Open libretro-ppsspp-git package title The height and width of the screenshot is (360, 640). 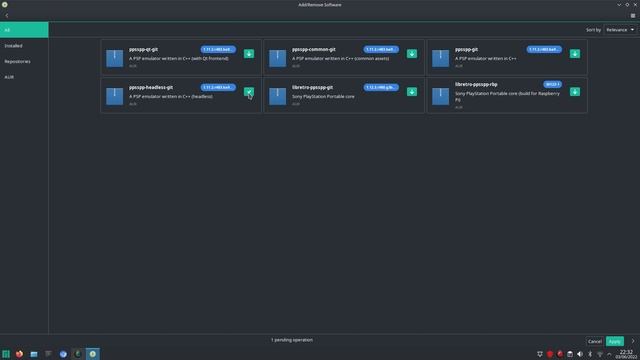pos(312,87)
